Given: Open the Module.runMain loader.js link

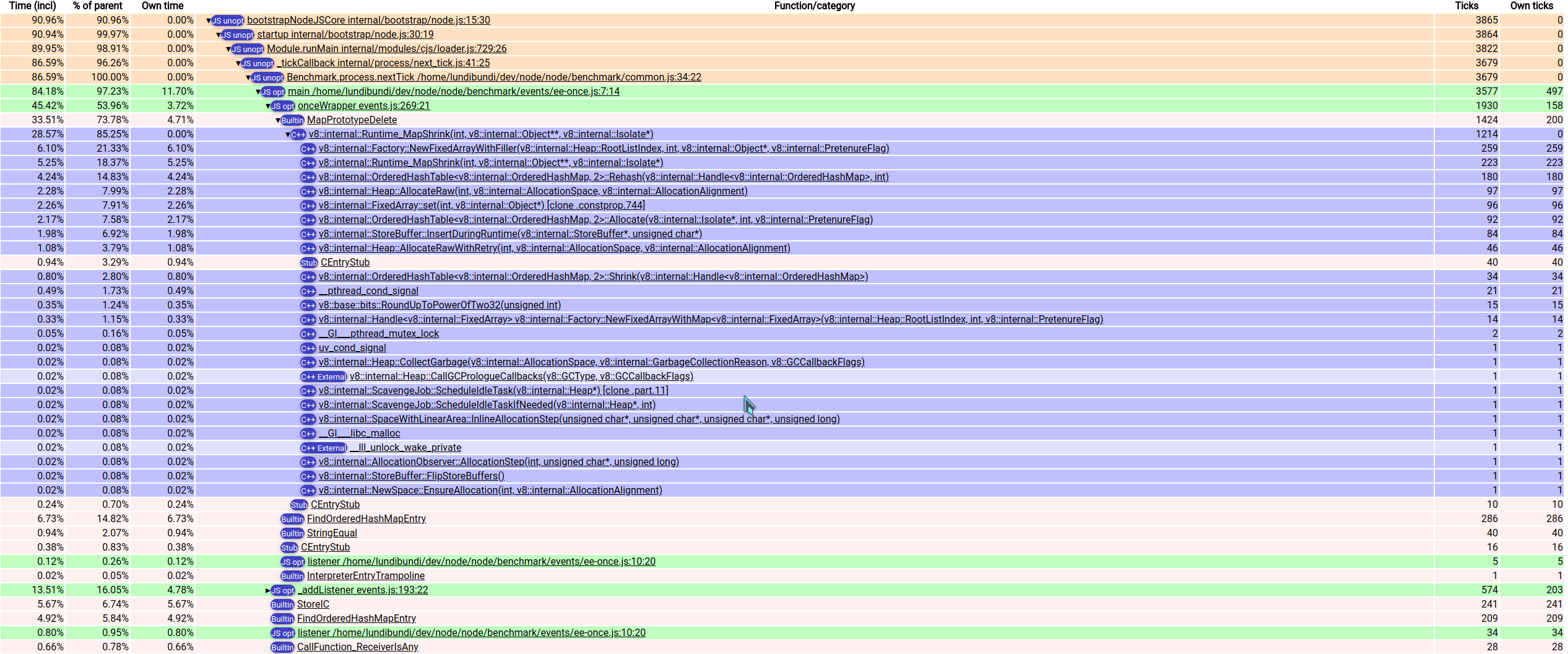Looking at the screenshot, I should (x=386, y=49).
